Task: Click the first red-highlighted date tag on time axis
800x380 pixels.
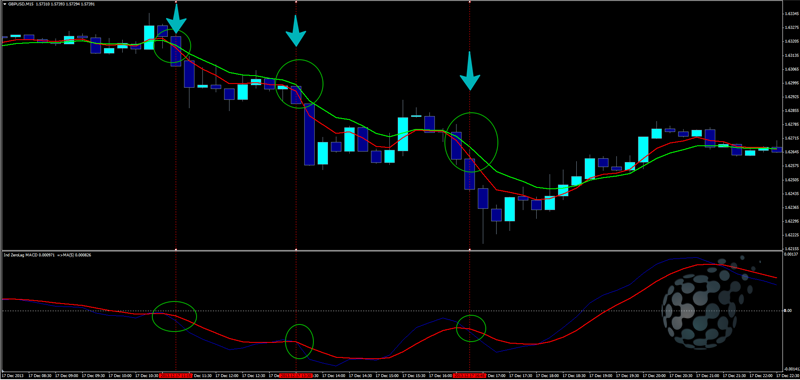Action: tap(175, 375)
